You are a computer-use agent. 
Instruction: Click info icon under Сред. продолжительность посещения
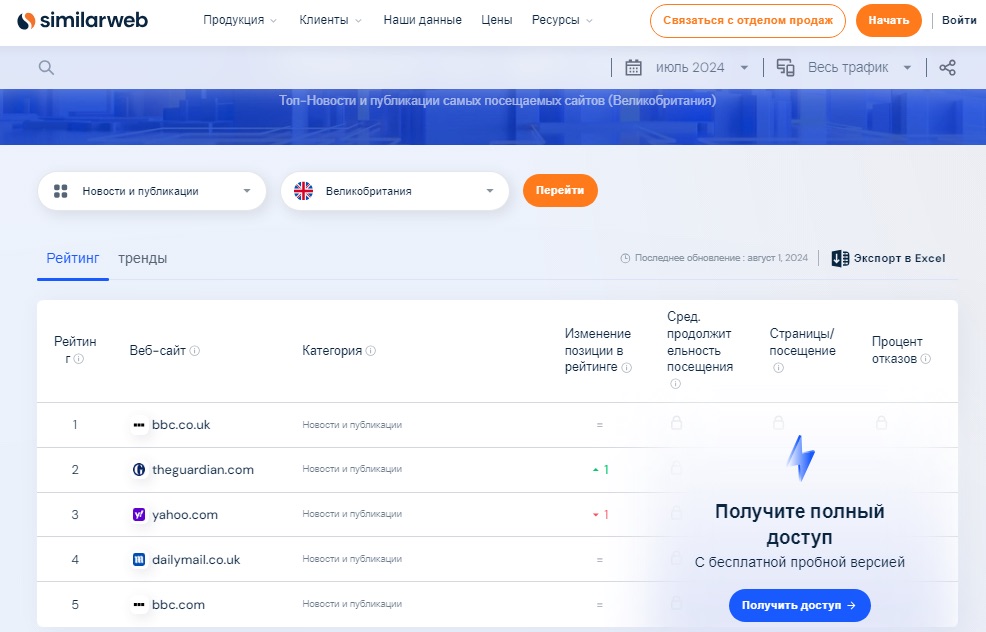click(675, 384)
